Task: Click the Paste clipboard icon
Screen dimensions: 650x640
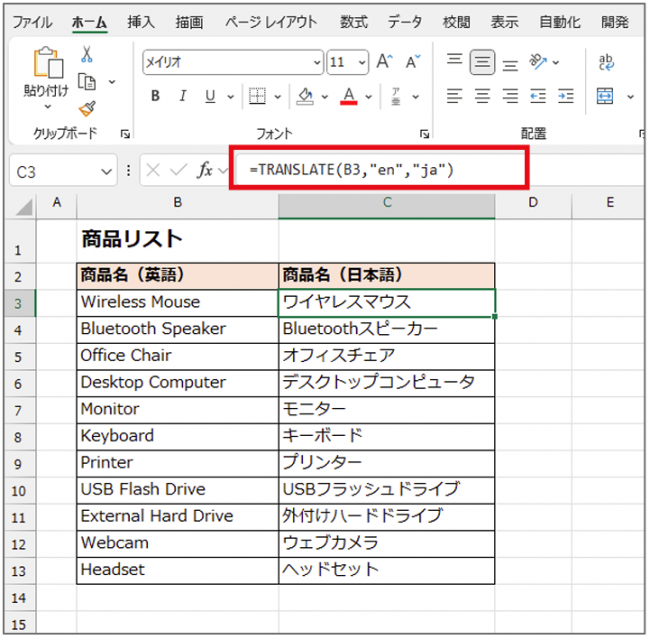Action: tap(48, 62)
